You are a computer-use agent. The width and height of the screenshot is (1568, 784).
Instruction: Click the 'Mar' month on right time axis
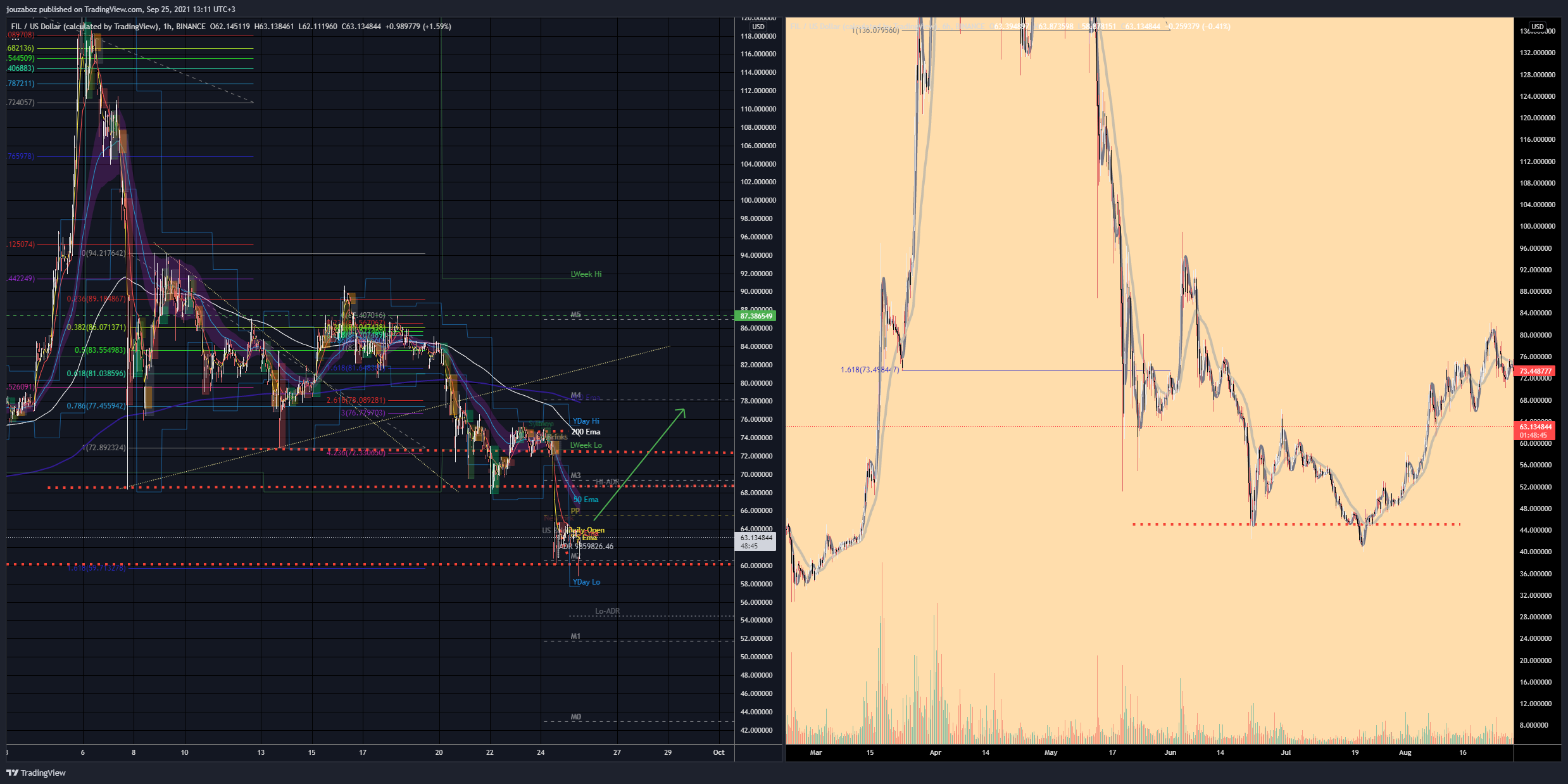point(816,752)
